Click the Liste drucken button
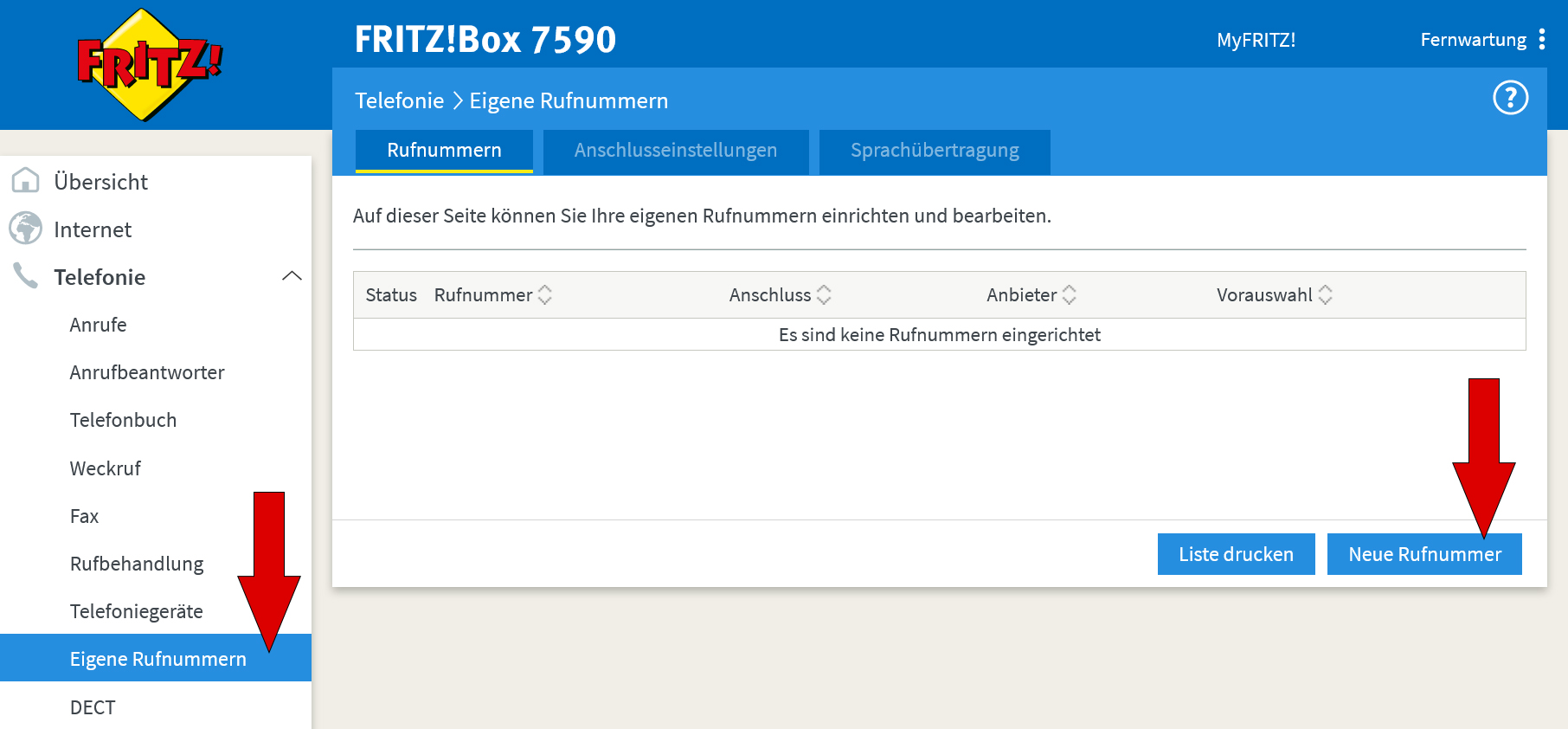Image resolution: width=1568 pixels, height=729 pixels. [1236, 554]
